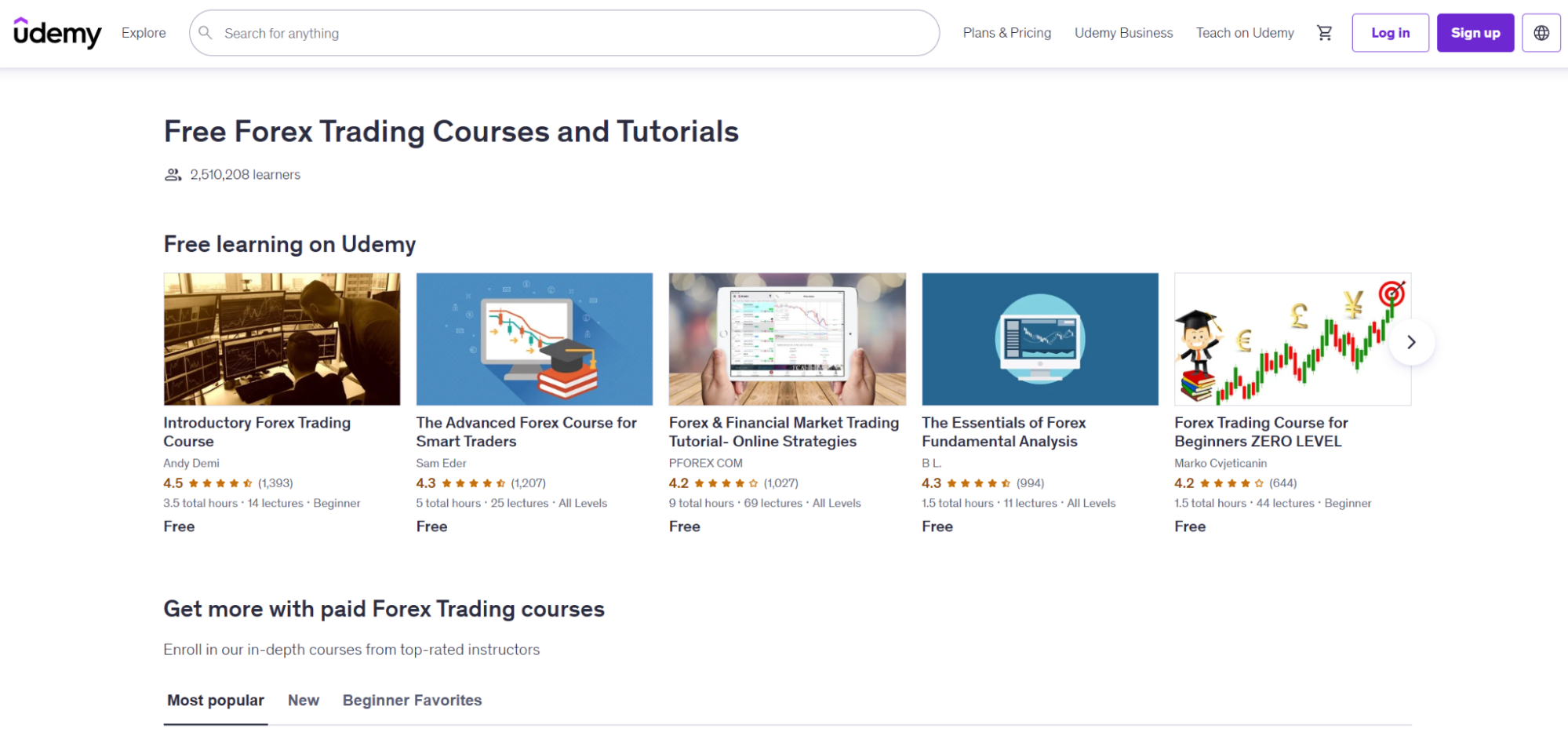Click 'Get more with paid Forex Trading courses' heading
The image size is (1568, 732).
[384, 610]
